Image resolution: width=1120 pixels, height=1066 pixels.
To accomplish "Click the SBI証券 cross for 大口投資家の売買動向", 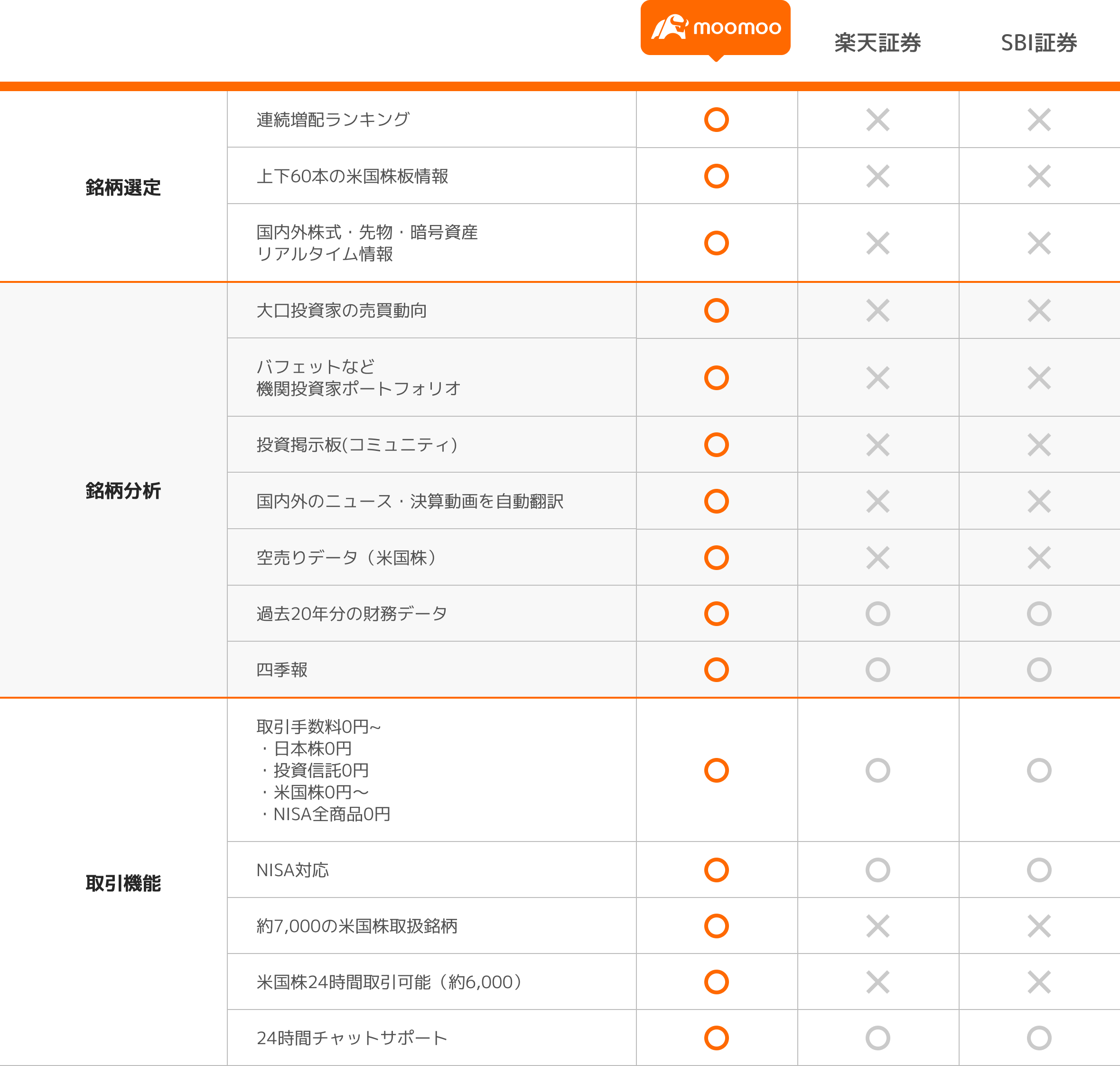I will (x=1039, y=311).
